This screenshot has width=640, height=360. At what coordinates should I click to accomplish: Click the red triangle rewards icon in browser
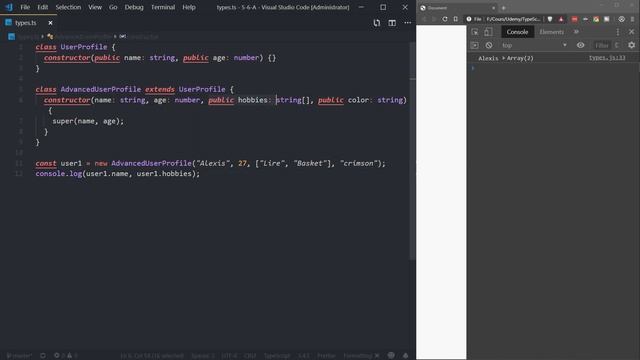point(561,19)
